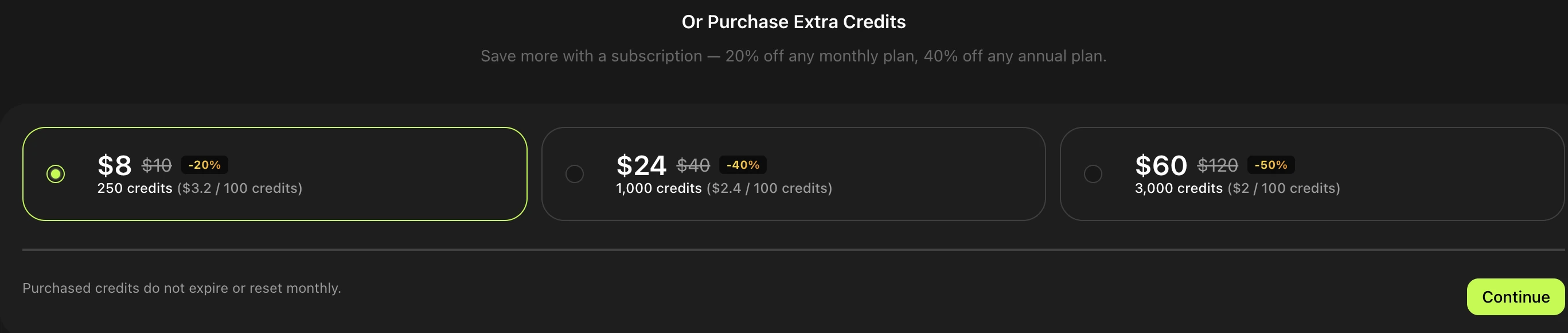Select the $8 plan radio button

pos(56,174)
